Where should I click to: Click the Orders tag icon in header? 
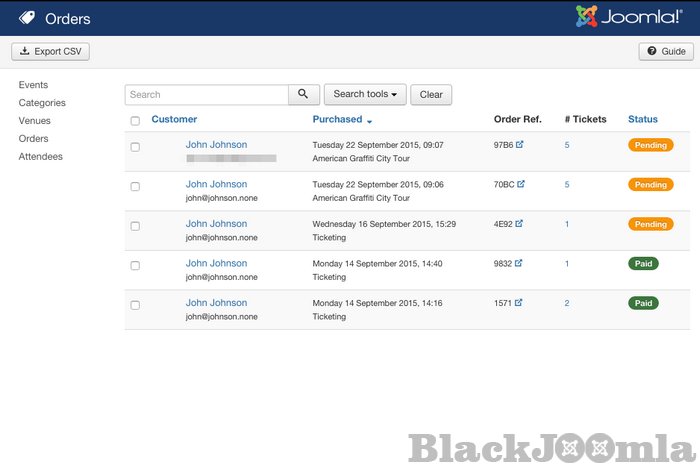(27, 18)
